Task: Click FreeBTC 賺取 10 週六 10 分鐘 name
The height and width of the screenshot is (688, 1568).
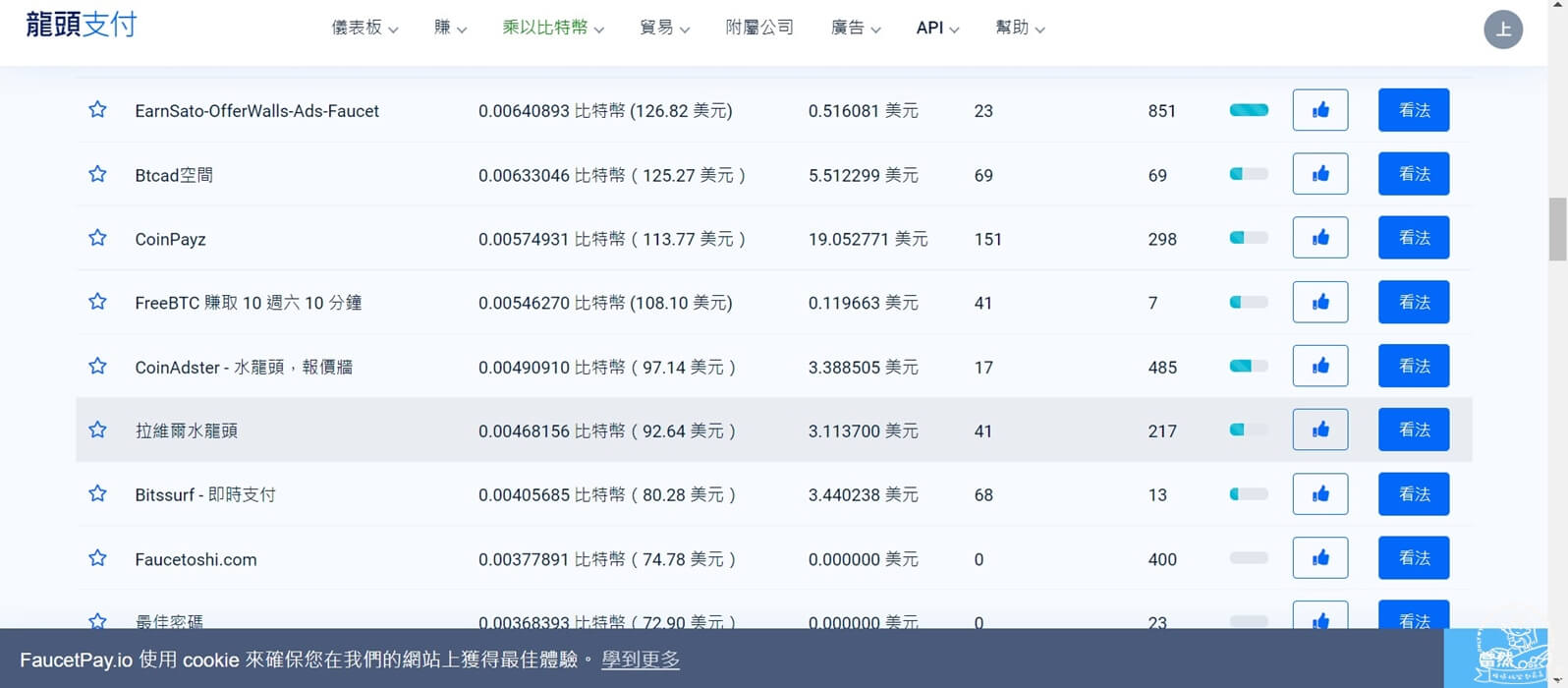Action: pos(248,303)
